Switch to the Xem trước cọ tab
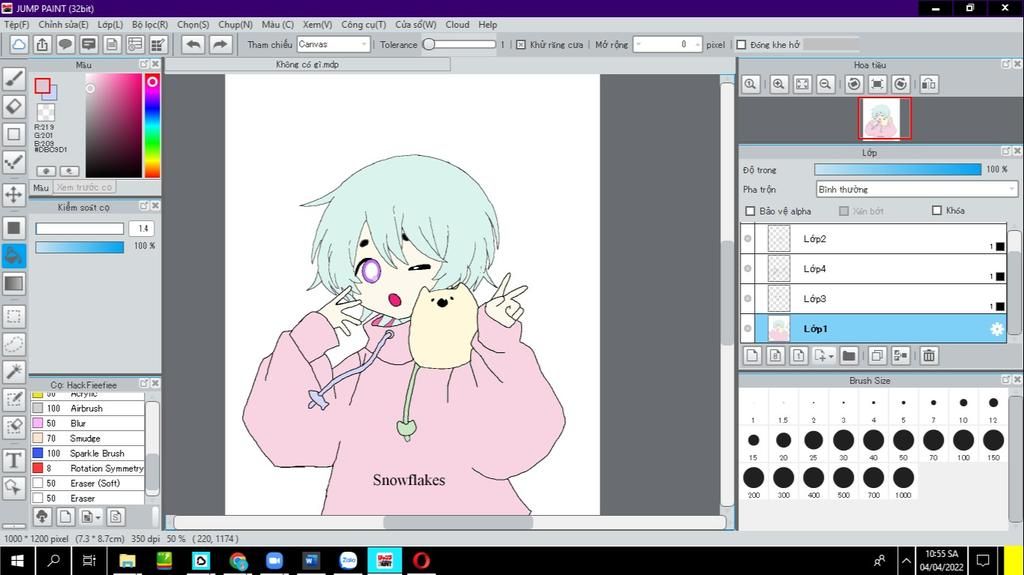The height and width of the screenshot is (575, 1024). point(84,188)
